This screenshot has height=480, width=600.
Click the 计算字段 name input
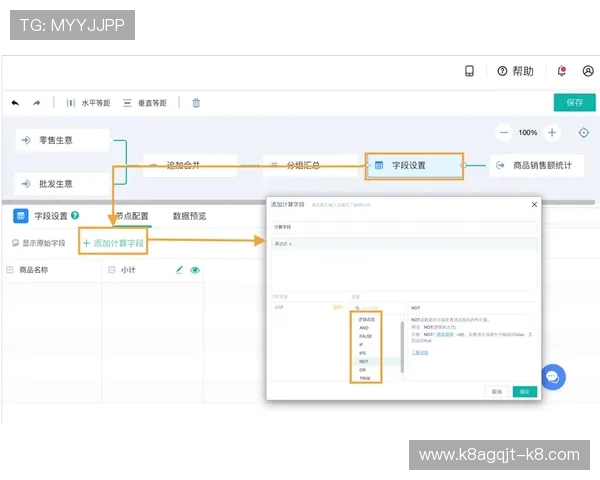[x=404, y=227]
